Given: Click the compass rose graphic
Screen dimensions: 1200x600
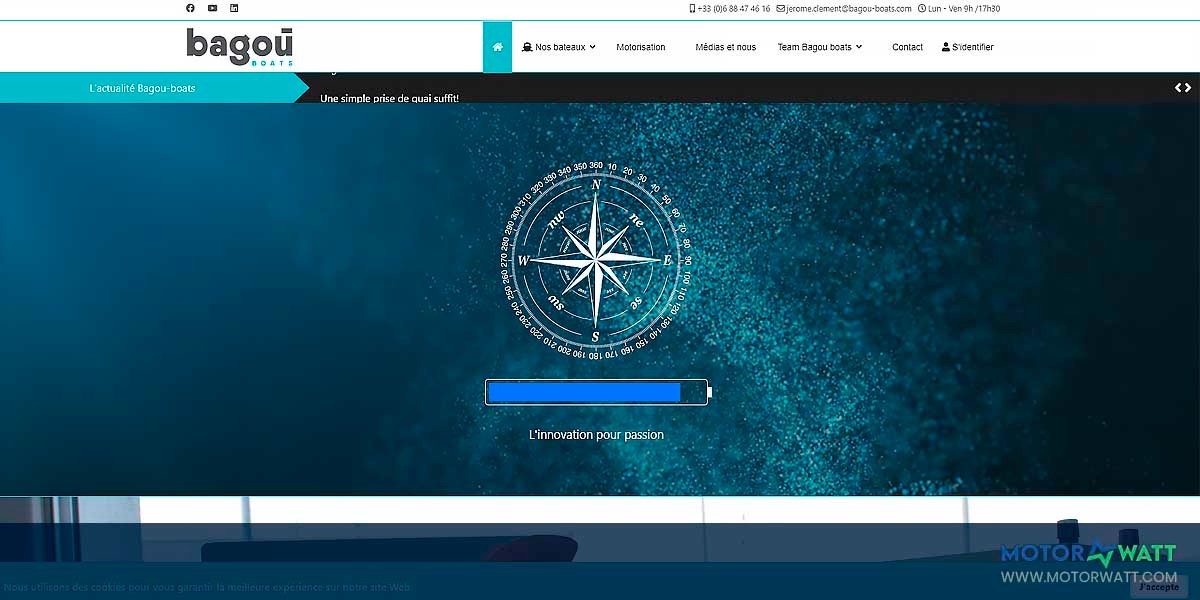Looking at the screenshot, I should [x=596, y=260].
